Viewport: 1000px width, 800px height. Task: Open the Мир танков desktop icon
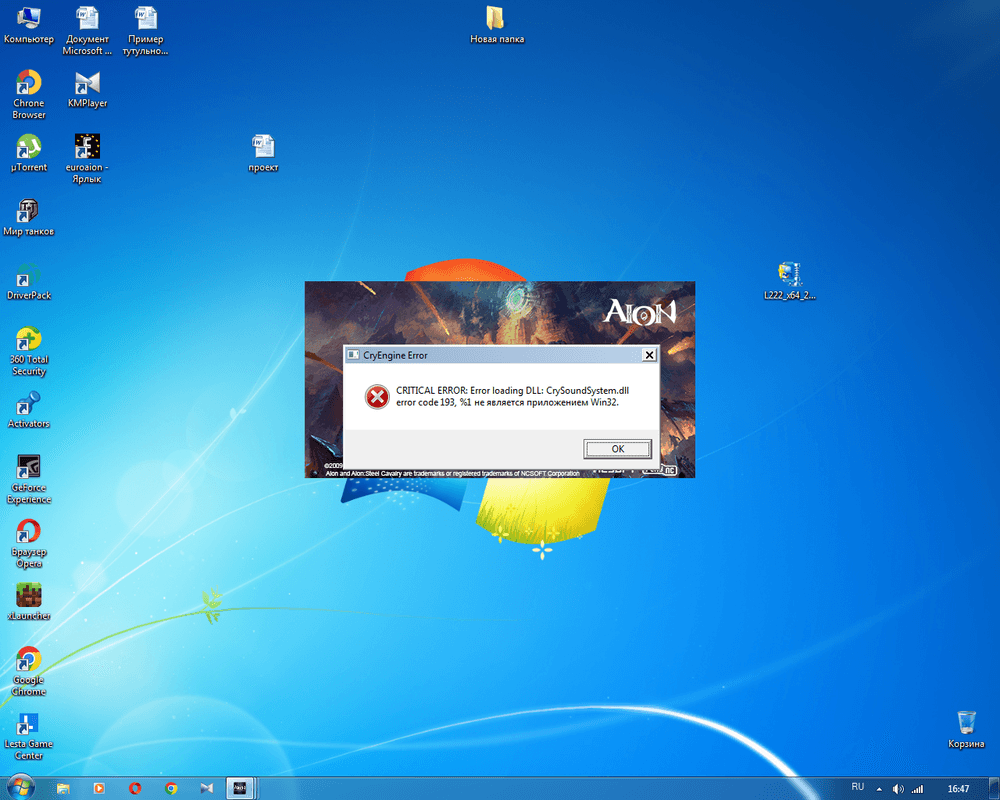pyautogui.click(x=29, y=211)
